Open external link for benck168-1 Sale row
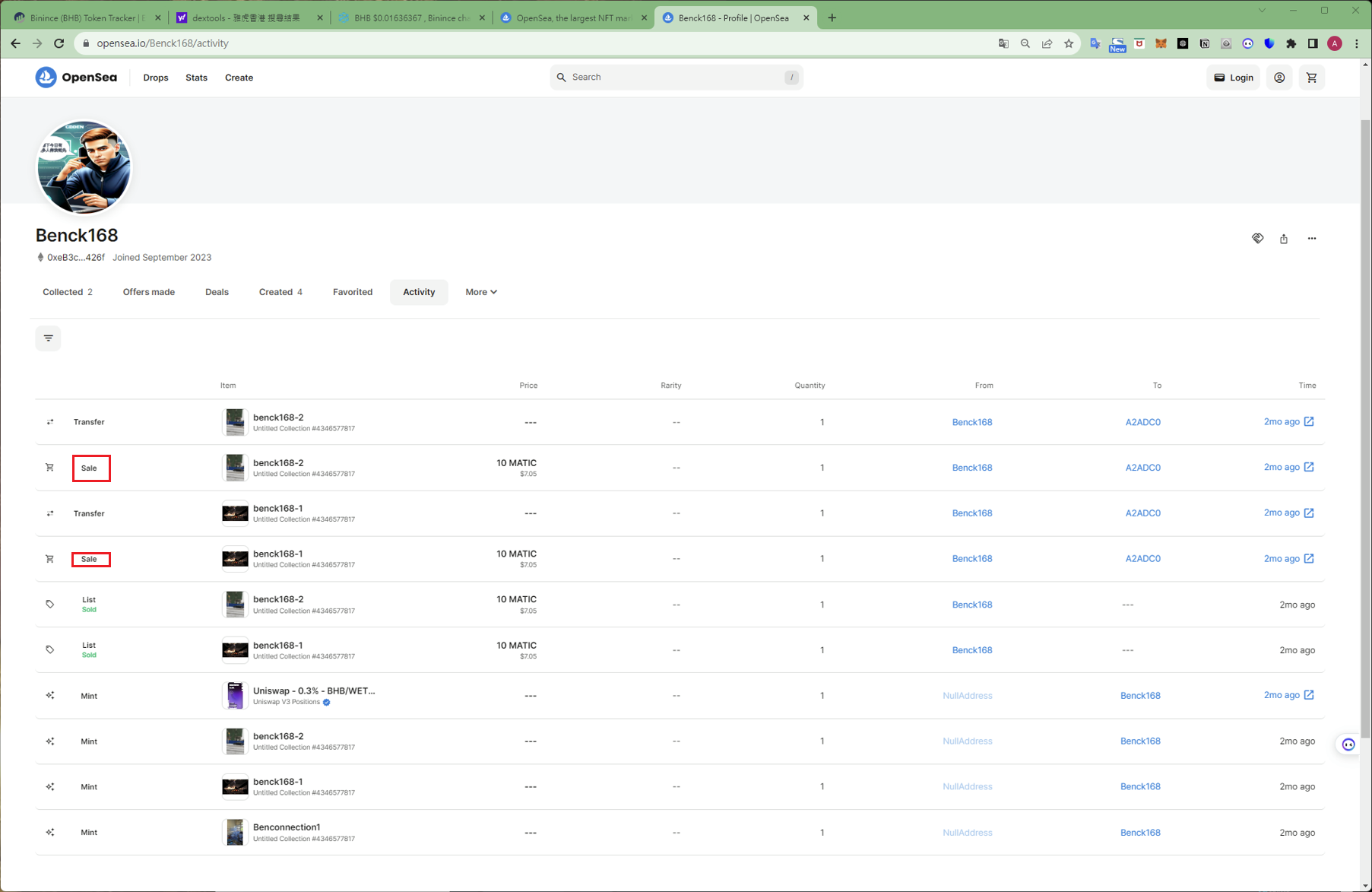Screen dimensions: 1372x892 pyautogui.click(x=1309, y=558)
